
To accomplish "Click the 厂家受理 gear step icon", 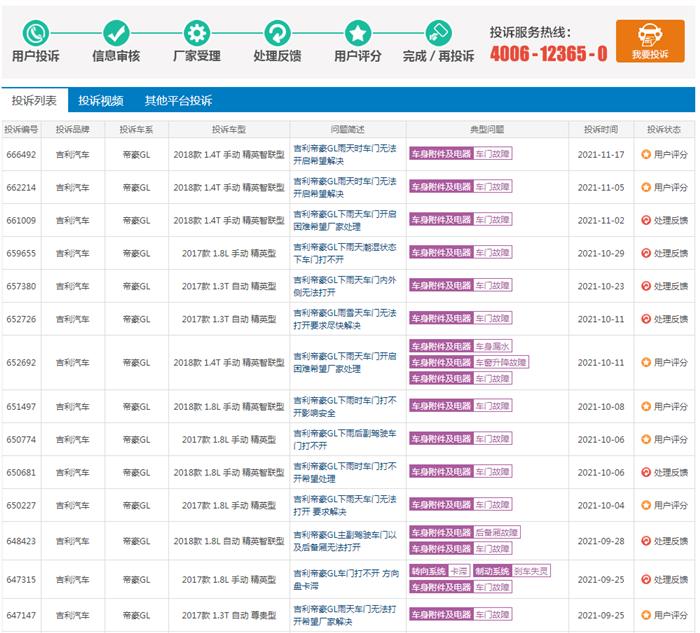I will pyautogui.click(x=197, y=33).
